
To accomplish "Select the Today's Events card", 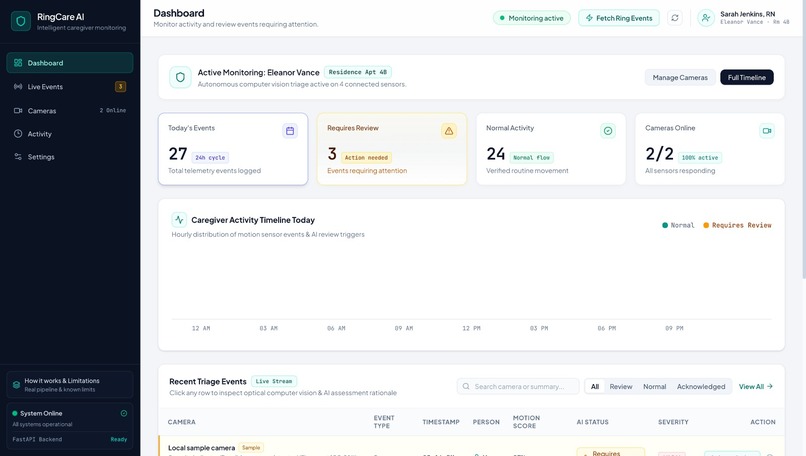I will tap(233, 149).
